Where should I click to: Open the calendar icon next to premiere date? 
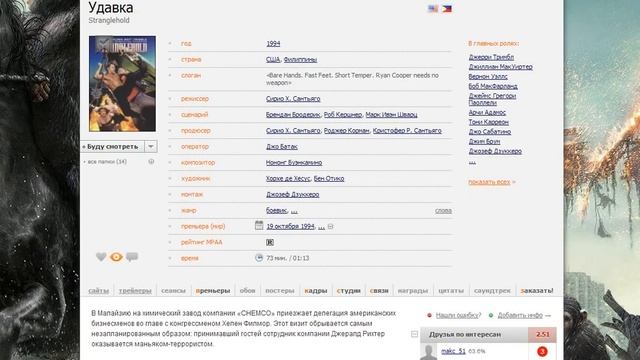259,225
